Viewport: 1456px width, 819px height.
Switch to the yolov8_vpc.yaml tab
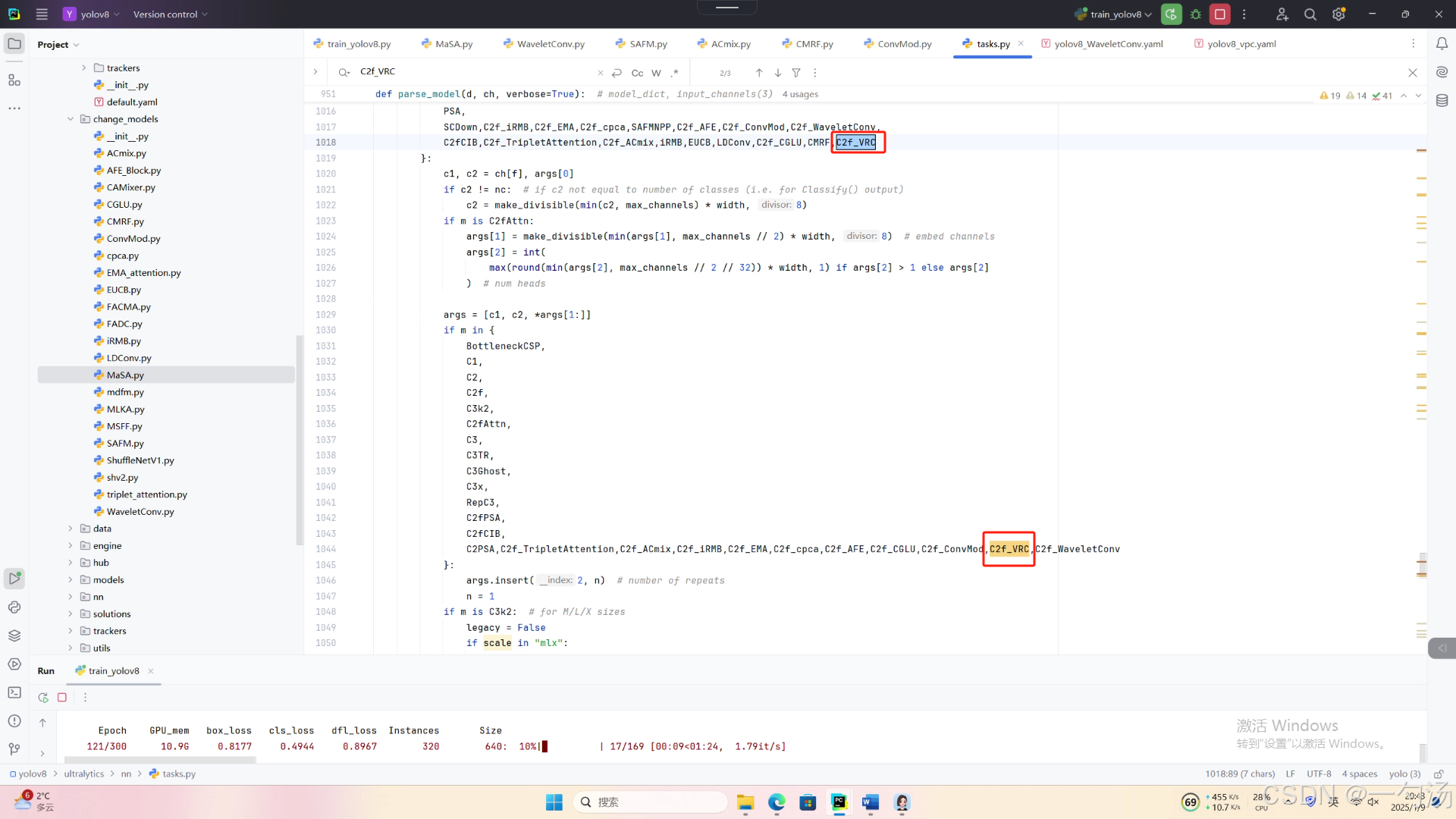[x=1241, y=44]
